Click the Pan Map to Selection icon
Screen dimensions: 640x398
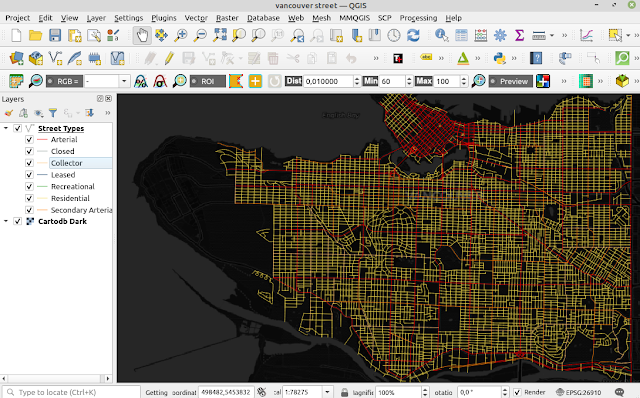[x=161, y=36]
